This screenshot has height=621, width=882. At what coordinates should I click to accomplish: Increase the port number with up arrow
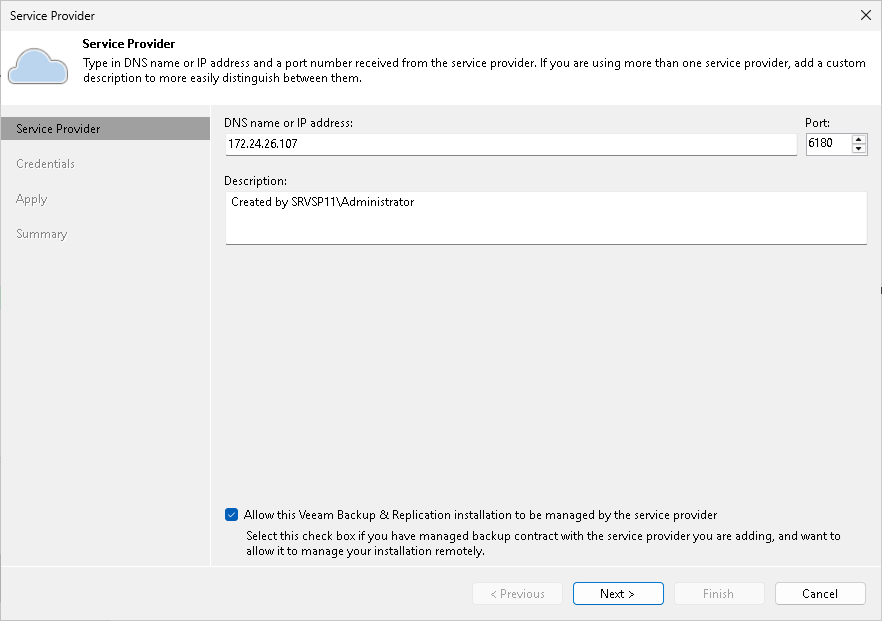coord(858,139)
